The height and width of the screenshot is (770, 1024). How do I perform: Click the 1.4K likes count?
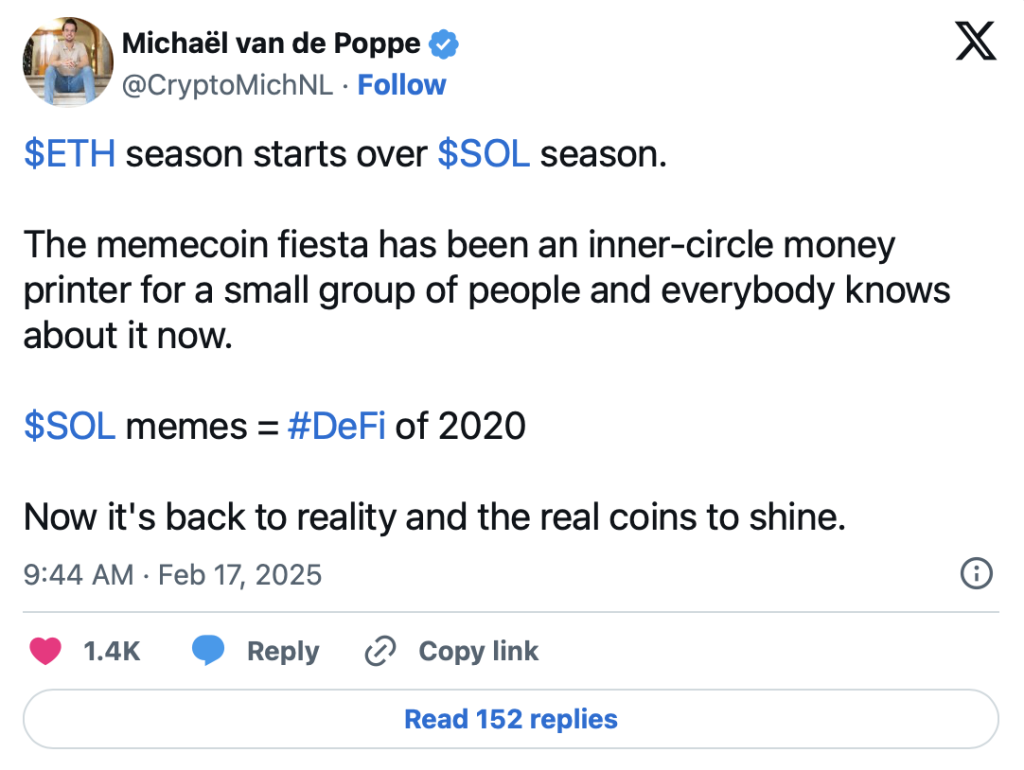point(111,652)
